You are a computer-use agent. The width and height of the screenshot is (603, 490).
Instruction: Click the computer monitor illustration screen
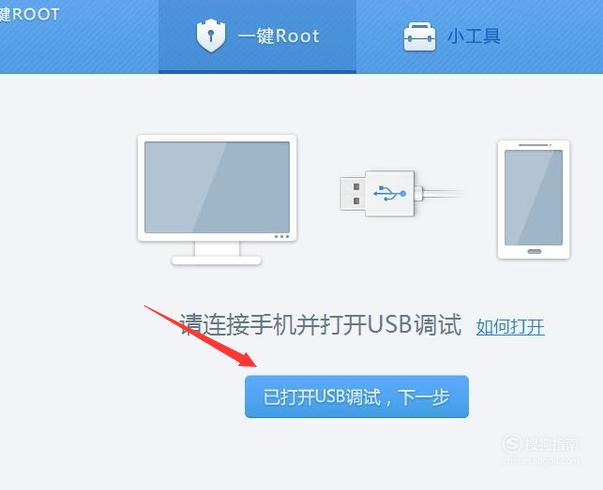(217, 187)
